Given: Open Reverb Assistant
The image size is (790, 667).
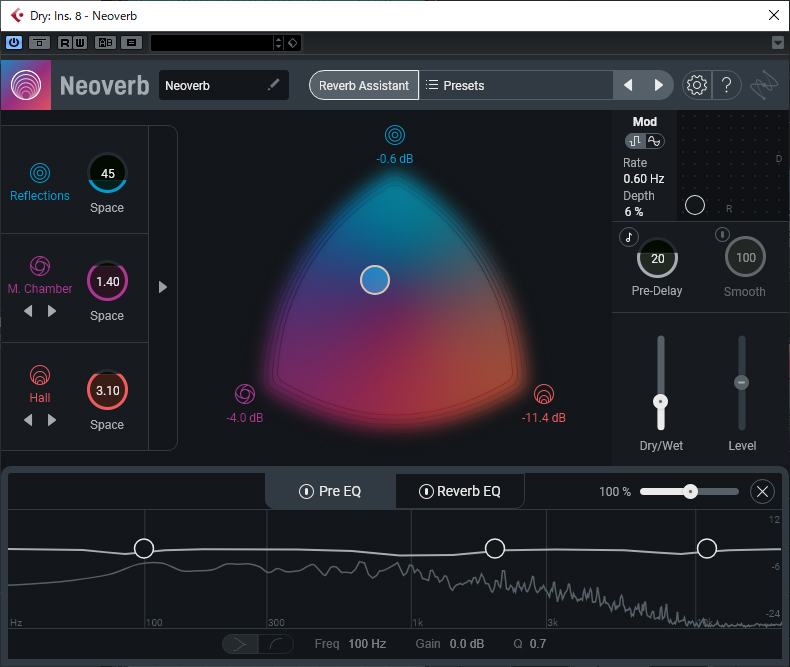Looking at the screenshot, I should click(x=364, y=85).
